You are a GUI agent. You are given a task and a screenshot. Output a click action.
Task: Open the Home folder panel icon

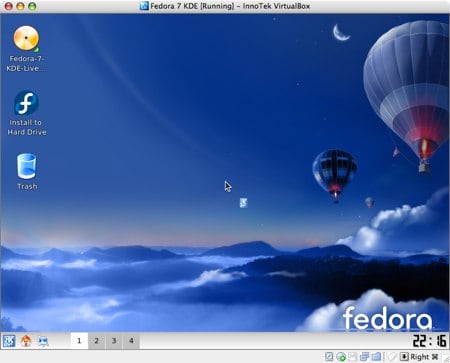[x=26, y=341]
